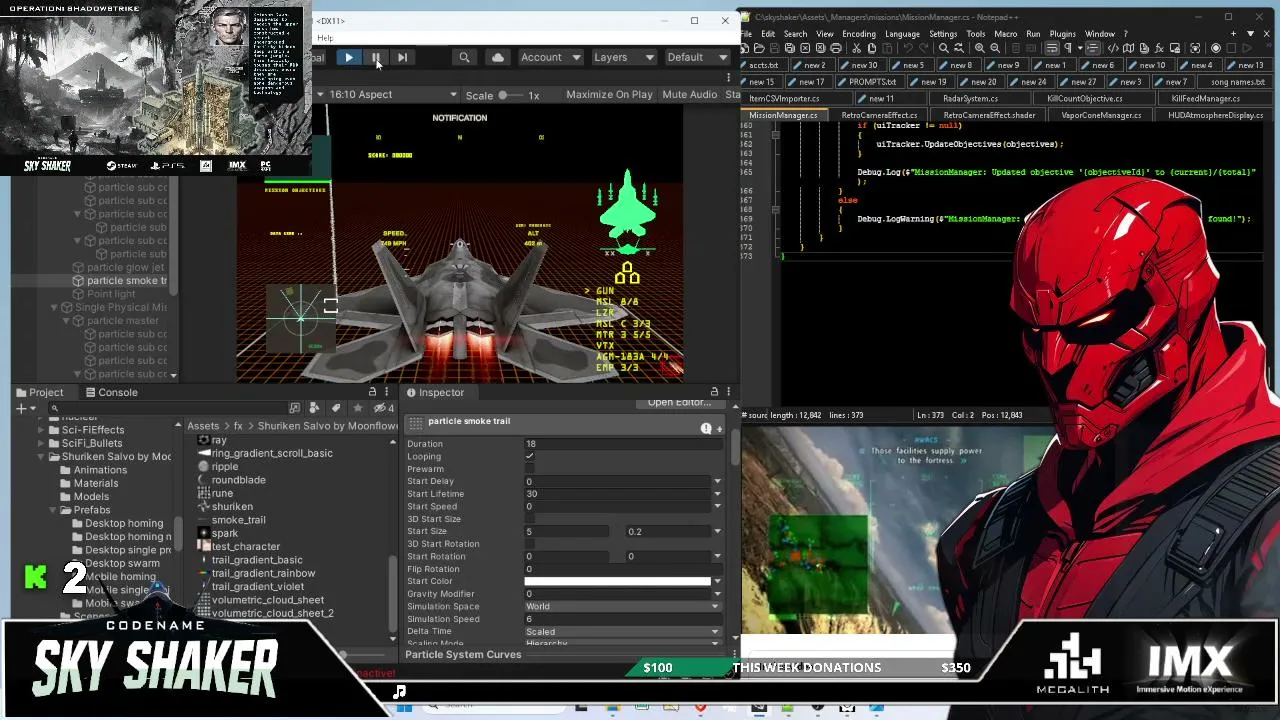Open Unity cloud services icon
The image size is (1280, 720).
[x=498, y=58]
